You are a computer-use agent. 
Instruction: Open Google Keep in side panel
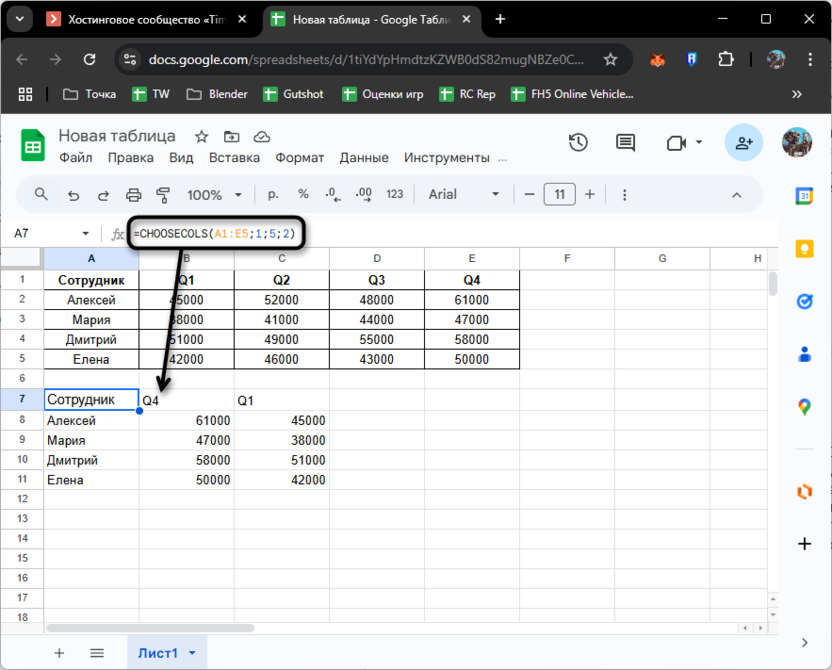coord(804,249)
